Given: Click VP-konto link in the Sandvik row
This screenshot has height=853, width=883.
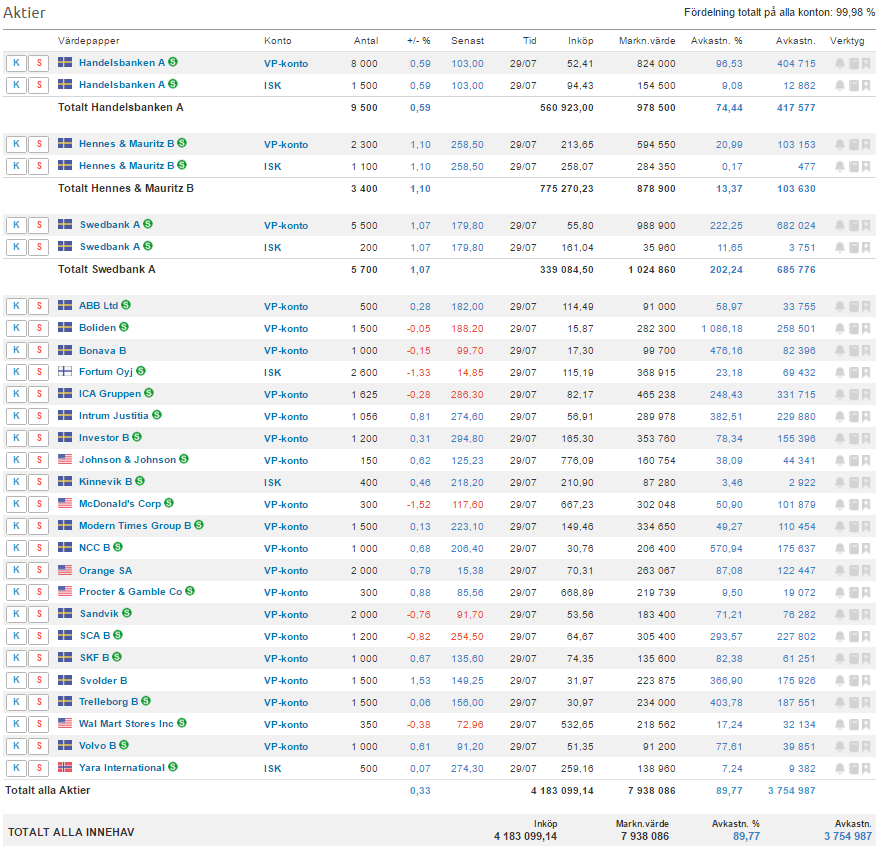Looking at the screenshot, I should point(286,614).
